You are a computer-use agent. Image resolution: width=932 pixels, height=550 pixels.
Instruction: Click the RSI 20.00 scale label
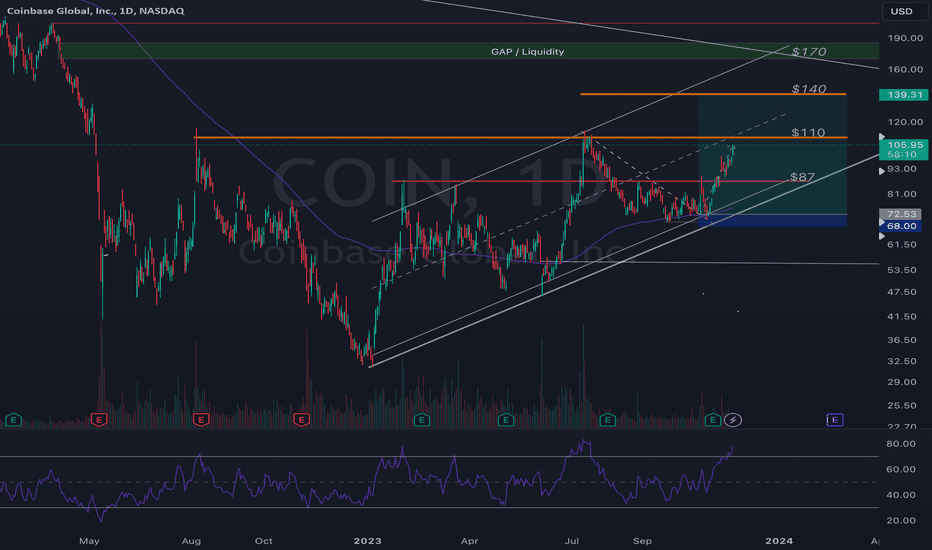[900, 520]
